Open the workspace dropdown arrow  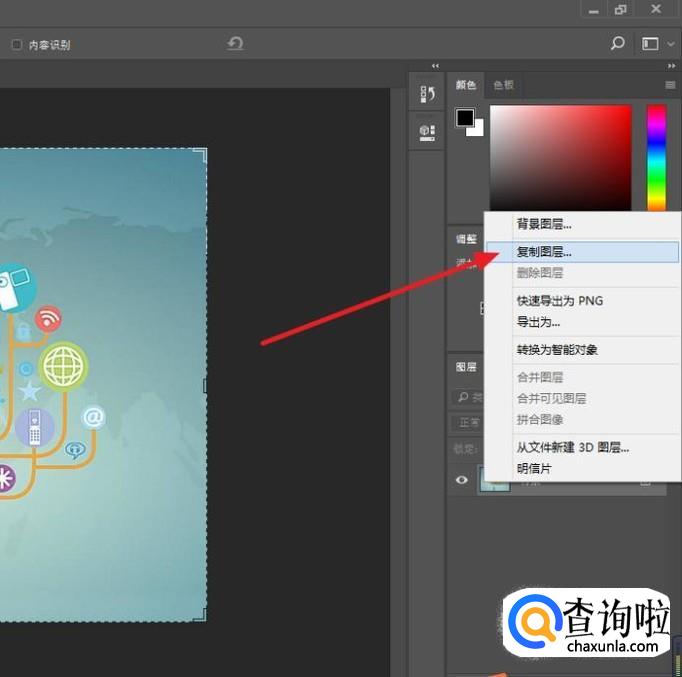pos(670,44)
